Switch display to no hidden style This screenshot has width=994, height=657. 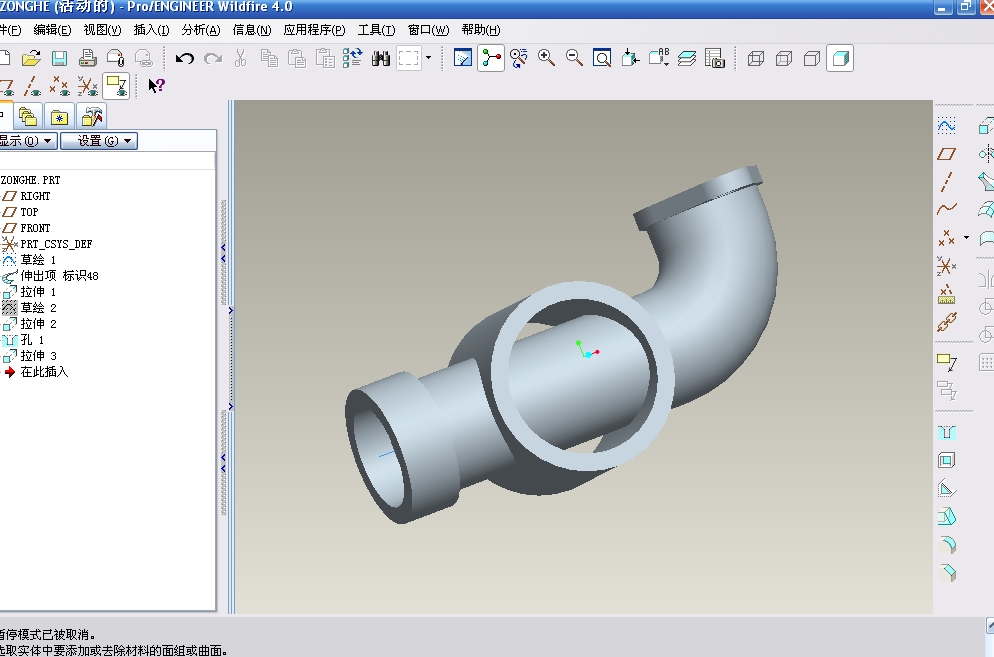pyautogui.click(x=811, y=59)
